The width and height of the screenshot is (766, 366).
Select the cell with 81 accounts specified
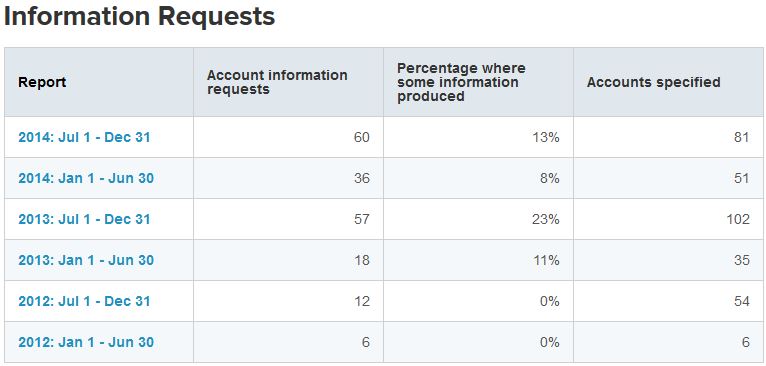tap(668, 137)
